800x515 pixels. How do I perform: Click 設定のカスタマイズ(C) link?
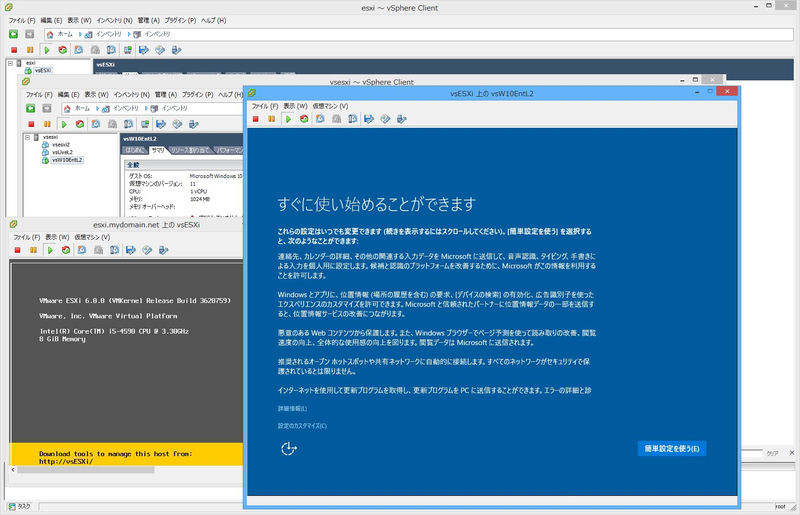[x=303, y=426]
